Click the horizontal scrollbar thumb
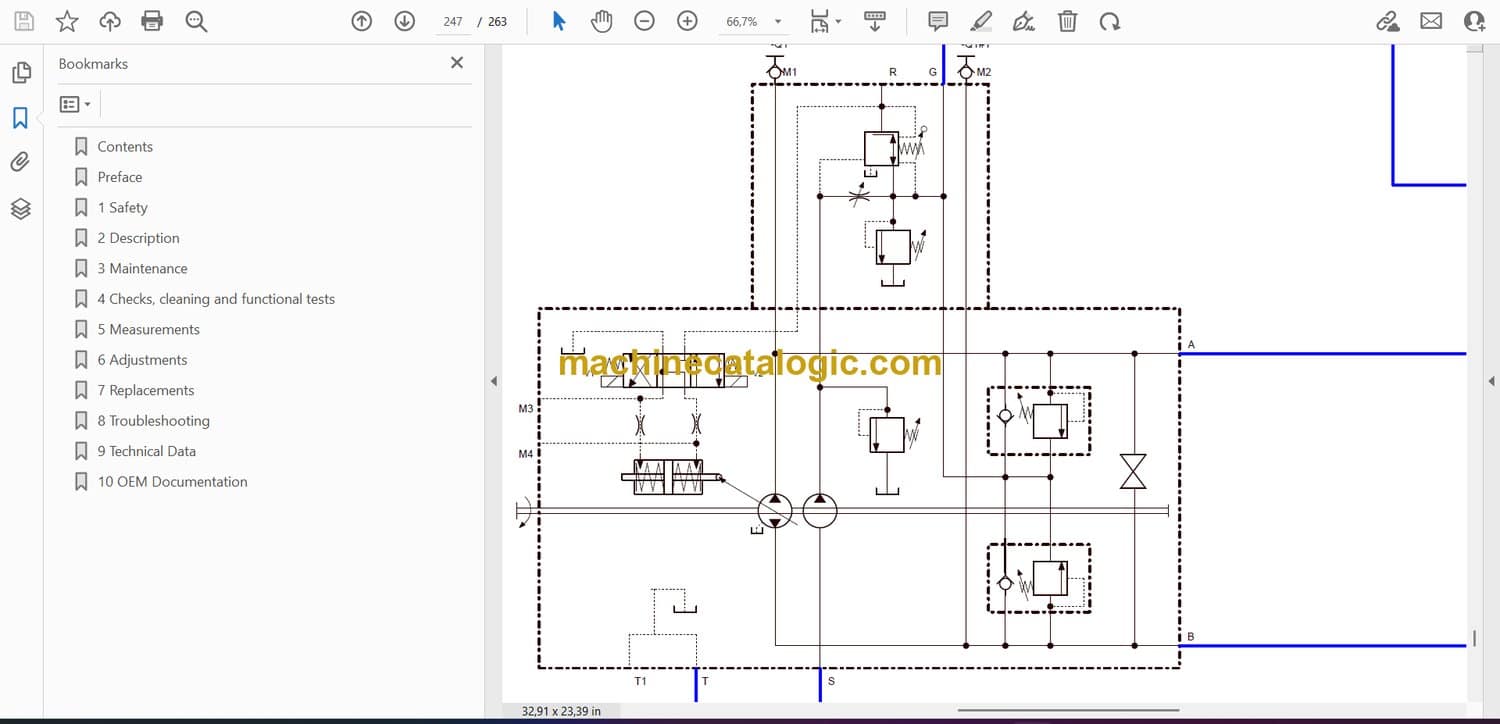 (x=1068, y=711)
